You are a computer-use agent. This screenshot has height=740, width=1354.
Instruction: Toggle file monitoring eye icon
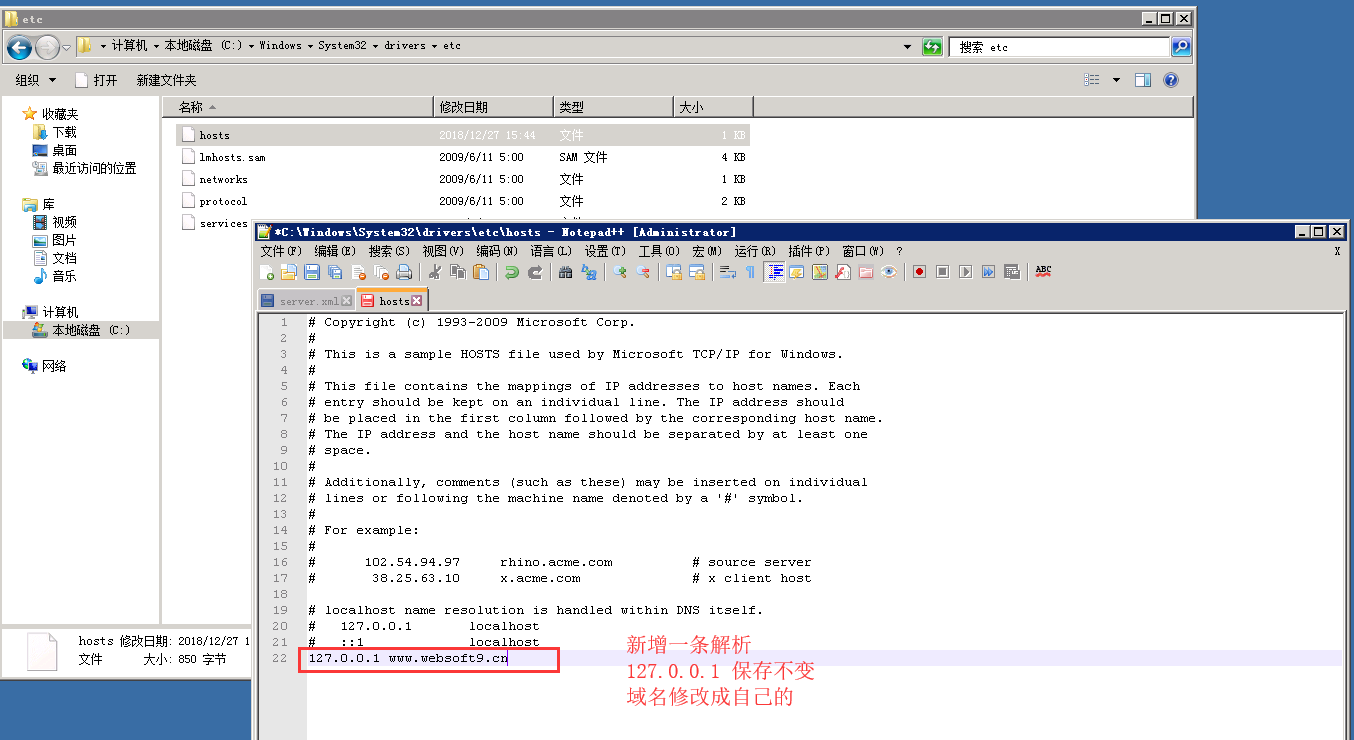(888, 272)
